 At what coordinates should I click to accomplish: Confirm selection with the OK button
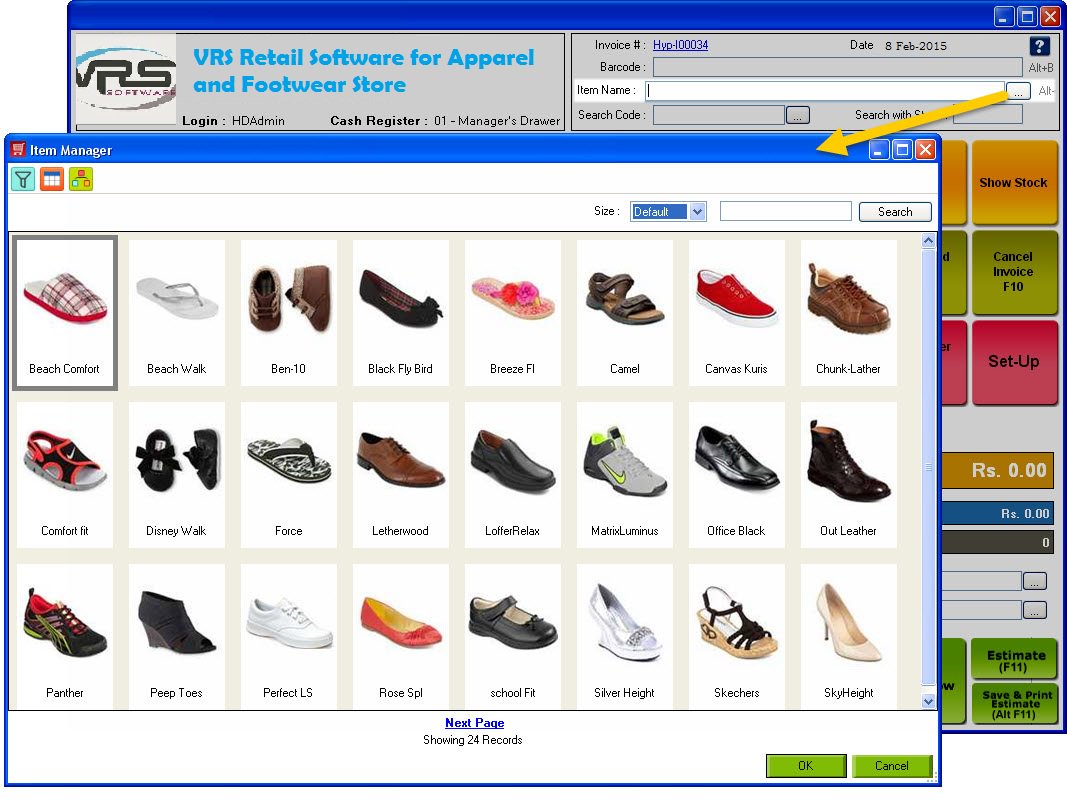pyautogui.click(x=806, y=766)
